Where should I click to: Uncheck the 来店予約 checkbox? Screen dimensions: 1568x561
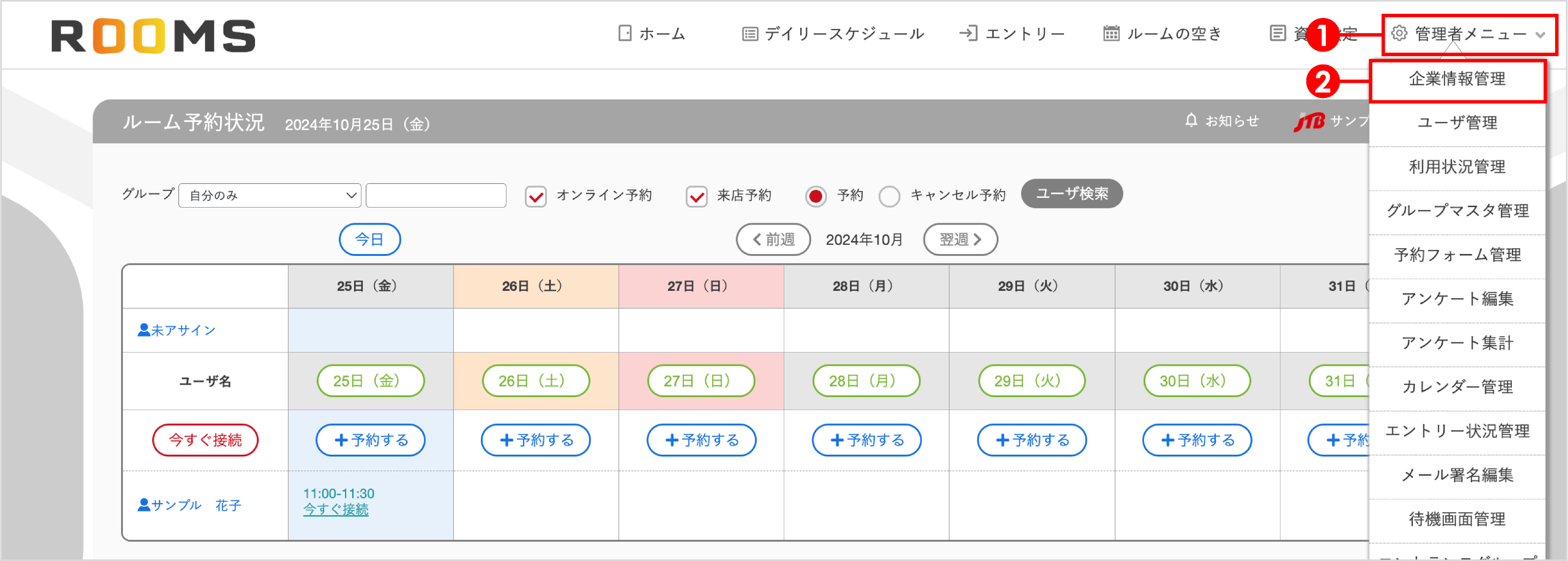pos(697,196)
